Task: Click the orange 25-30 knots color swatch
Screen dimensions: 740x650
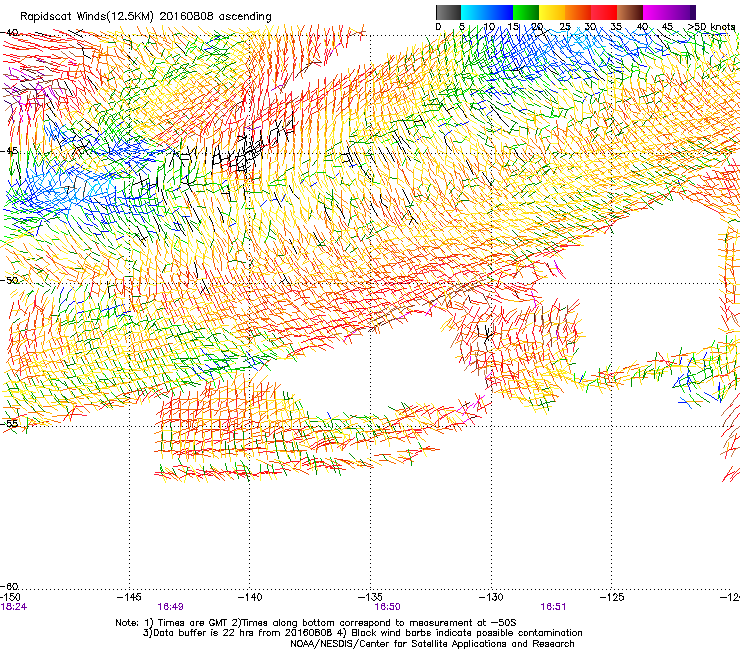Action: [x=578, y=12]
